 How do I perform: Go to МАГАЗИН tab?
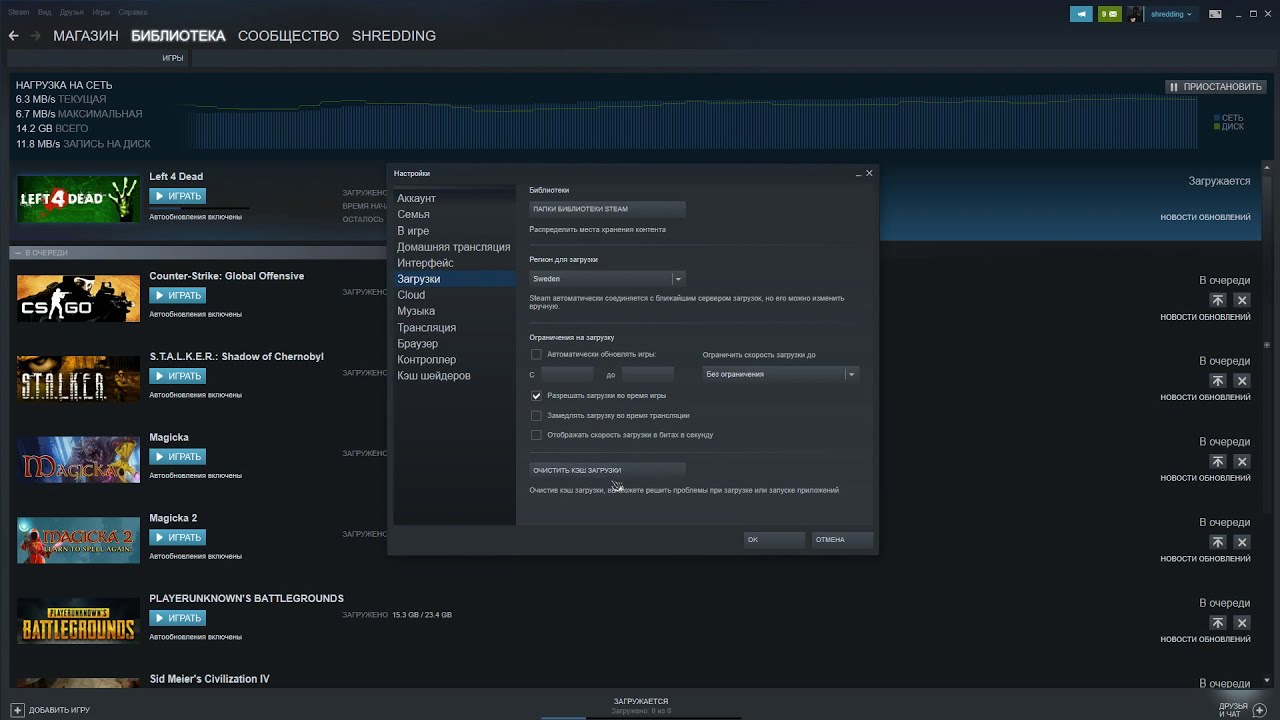pos(86,36)
